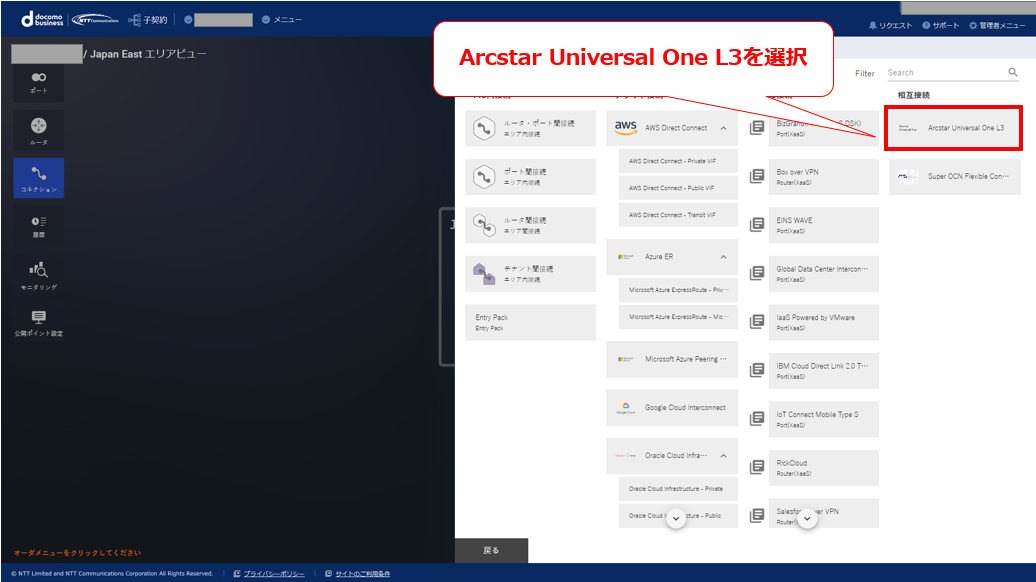Click IBM Cloud Direct Link document icon
The width and height of the screenshot is (1036, 582).
click(757, 370)
